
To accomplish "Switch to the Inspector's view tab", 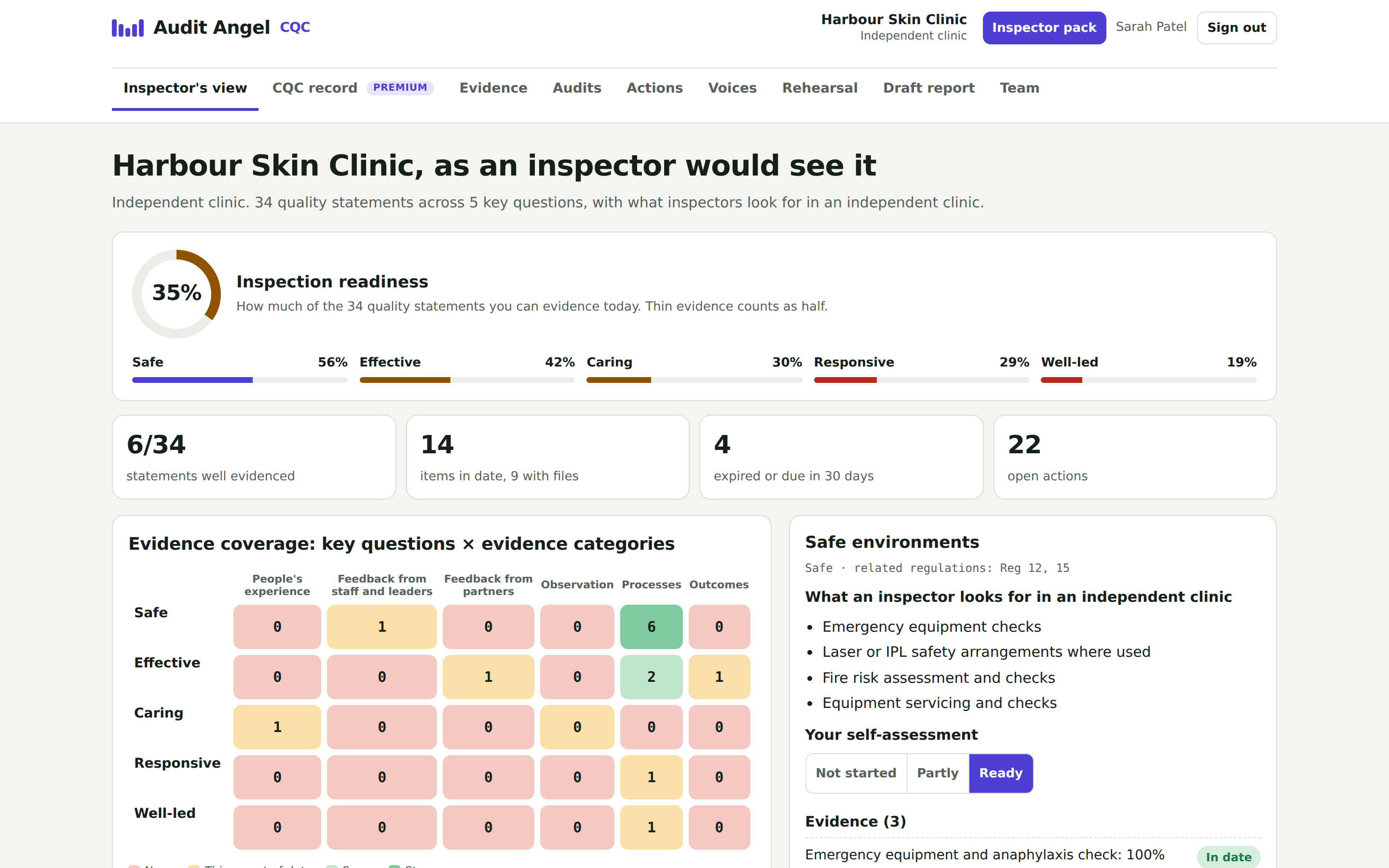I will [x=185, y=88].
